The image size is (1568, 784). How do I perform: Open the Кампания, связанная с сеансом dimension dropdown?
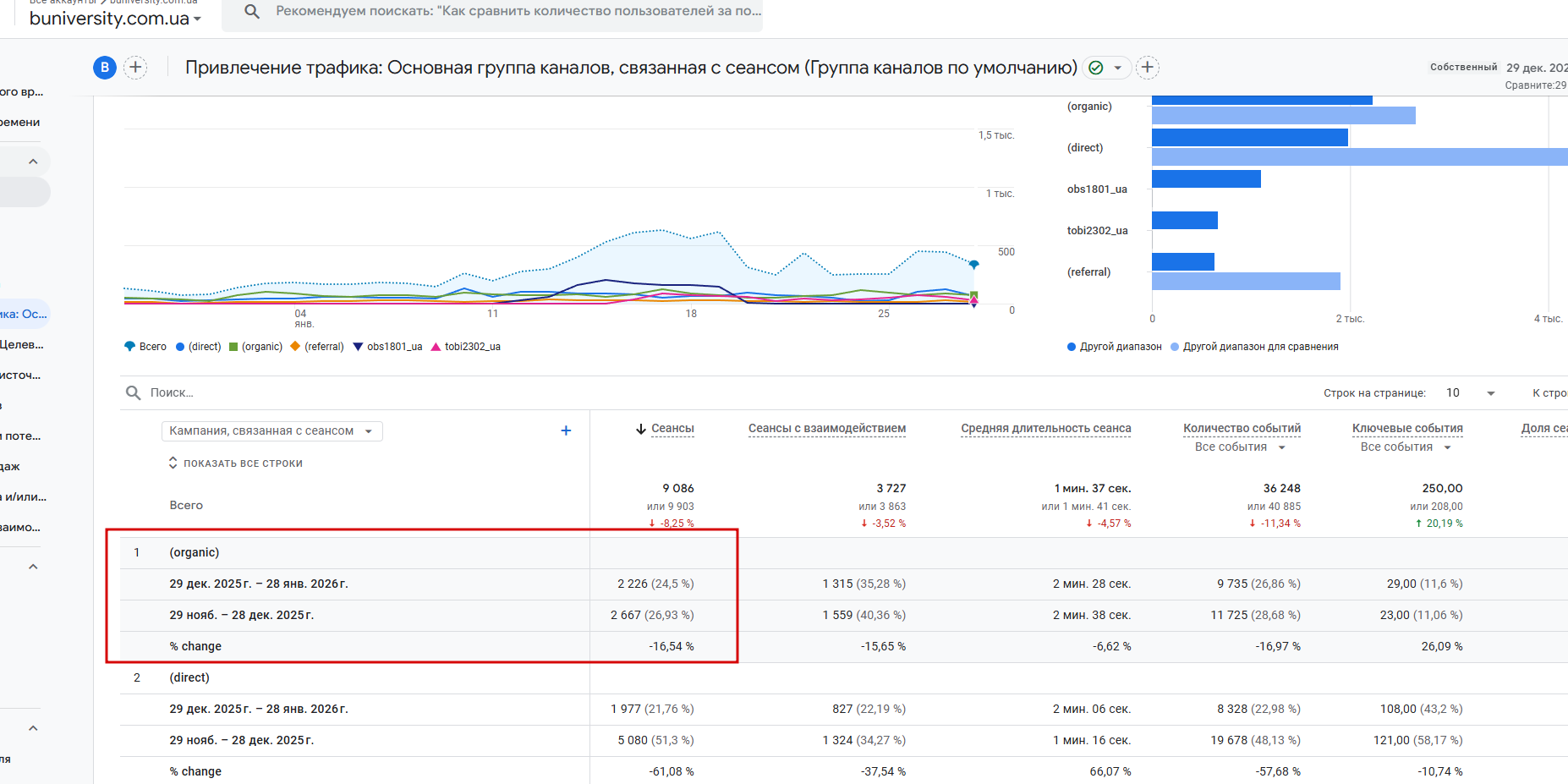point(271,431)
